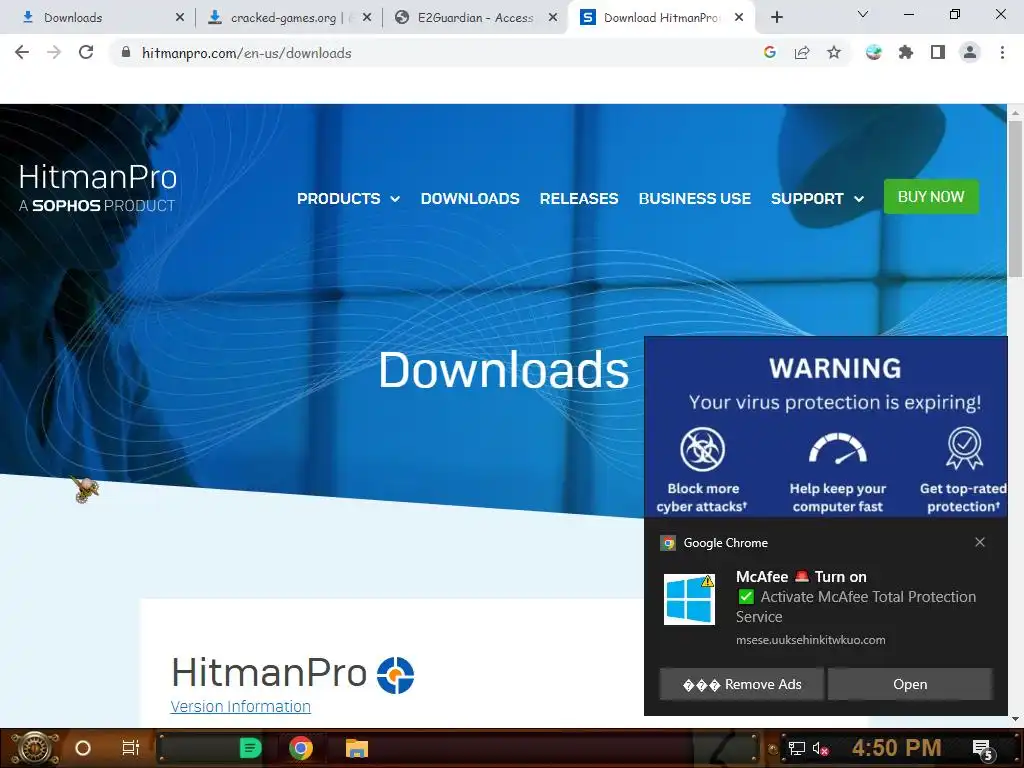
Task: Open the globe extension icon
Action: [x=874, y=52]
